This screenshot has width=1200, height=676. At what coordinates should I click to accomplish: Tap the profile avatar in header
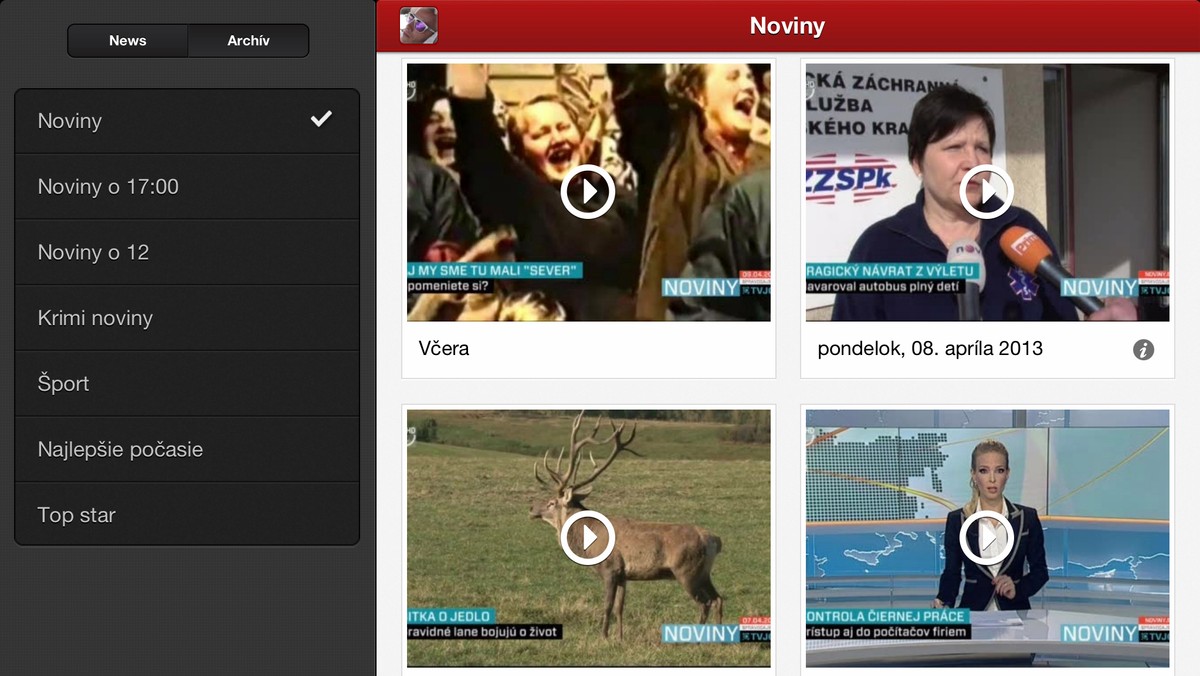click(419, 25)
